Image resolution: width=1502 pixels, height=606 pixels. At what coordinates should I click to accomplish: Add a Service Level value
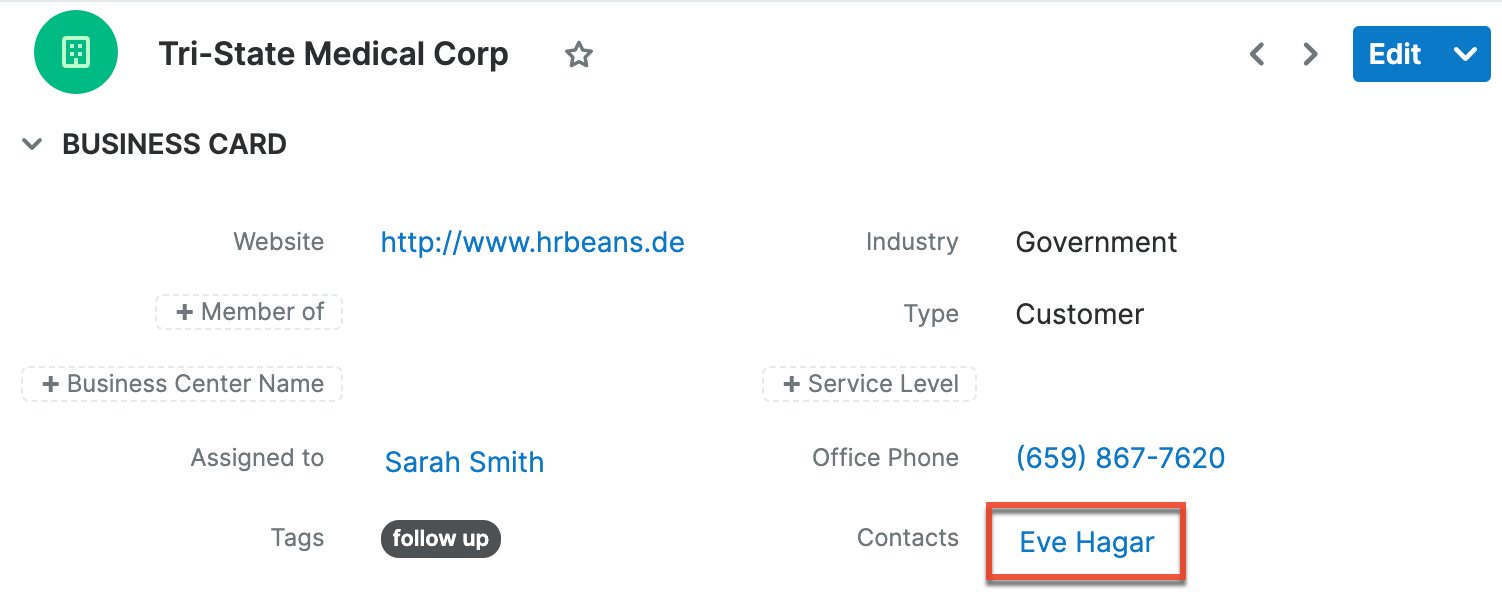pos(869,384)
